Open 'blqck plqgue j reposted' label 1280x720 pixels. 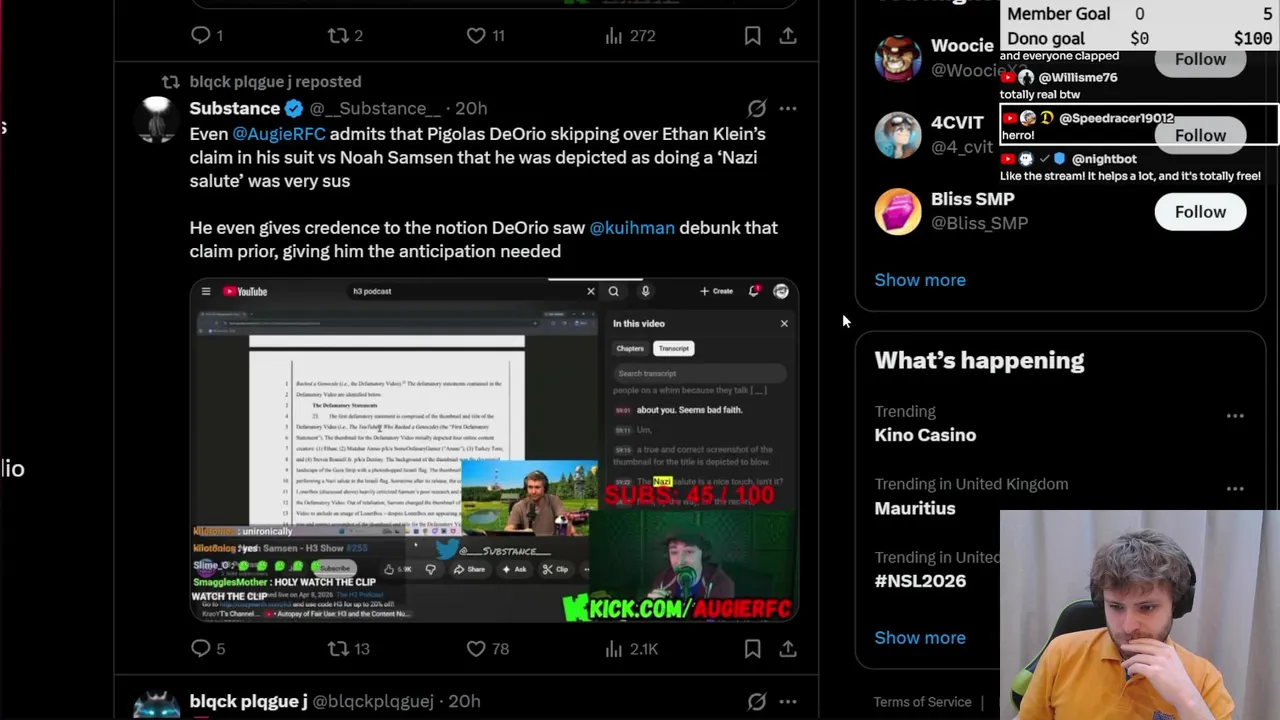(275, 82)
